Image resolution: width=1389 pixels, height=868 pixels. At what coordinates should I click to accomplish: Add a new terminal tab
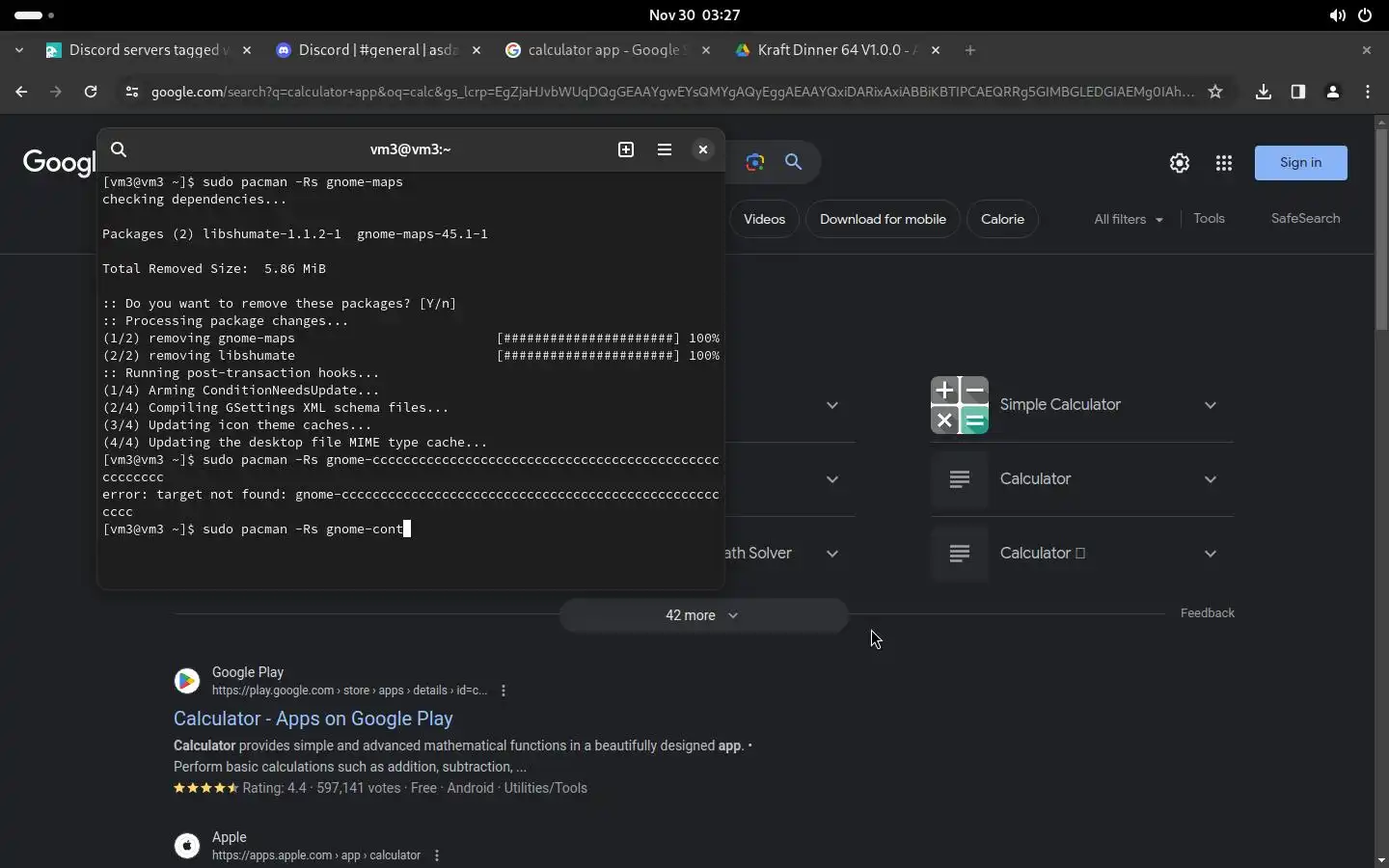pyautogui.click(x=626, y=149)
